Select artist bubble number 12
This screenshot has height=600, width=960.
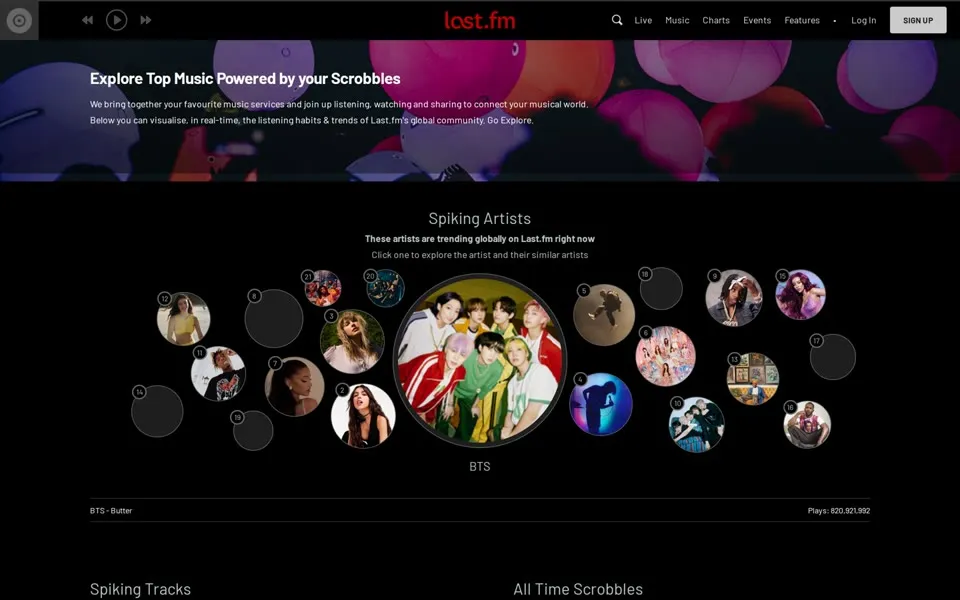tap(183, 319)
